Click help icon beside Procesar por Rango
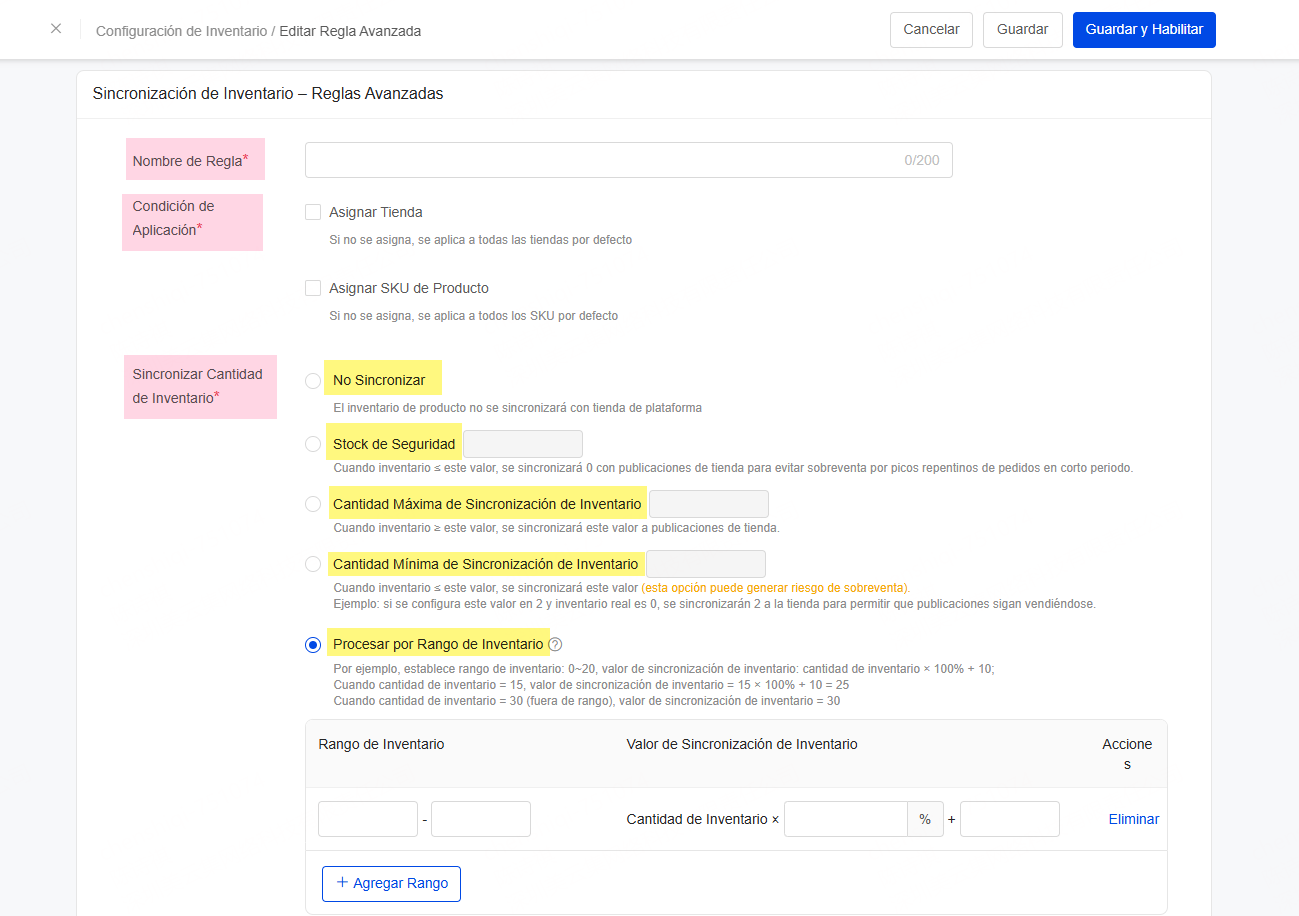The image size is (1299, 916). point(556,645)
